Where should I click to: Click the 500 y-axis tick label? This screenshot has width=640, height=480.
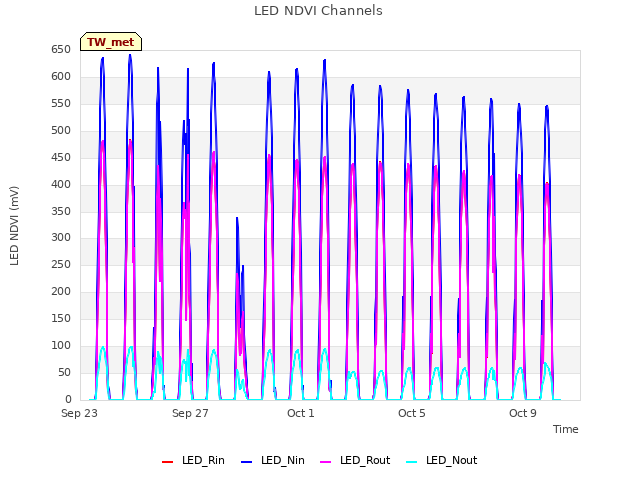(61, 131)
